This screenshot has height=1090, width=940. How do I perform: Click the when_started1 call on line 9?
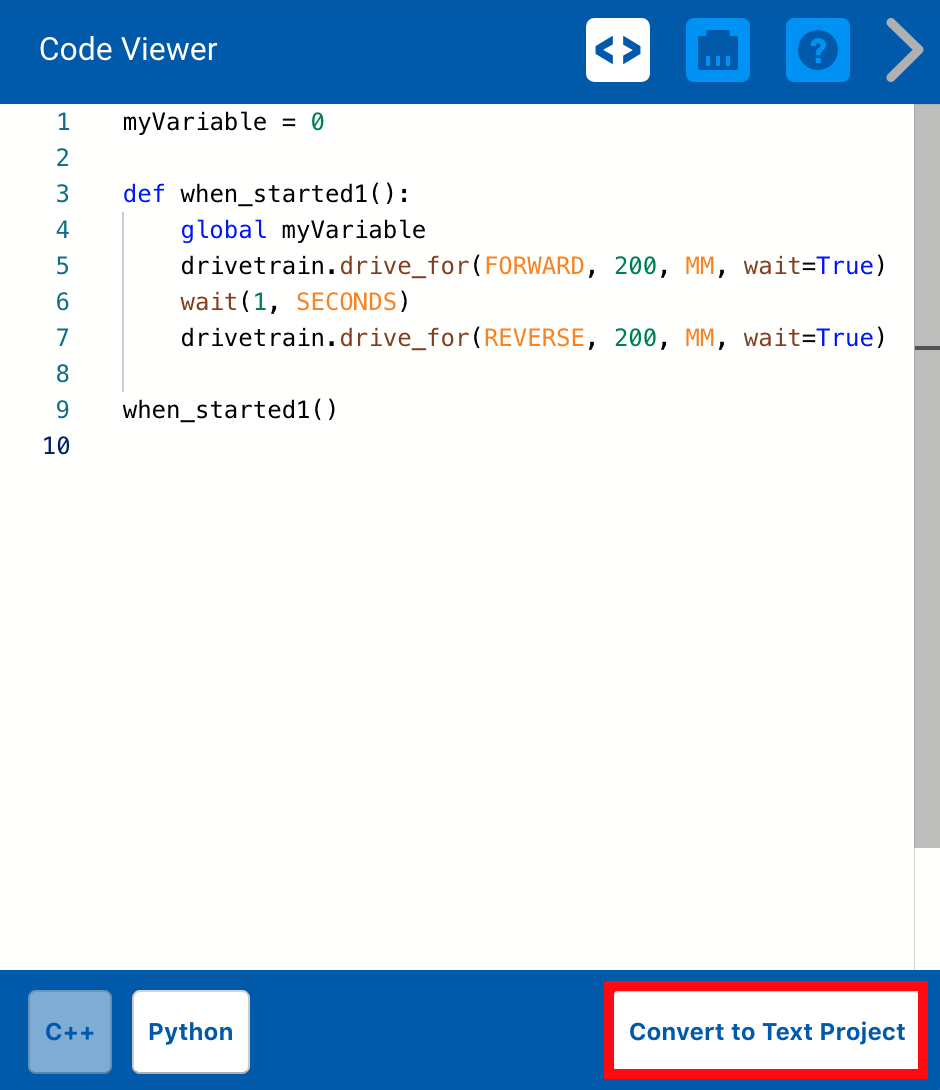pyautogui.click(x=229, y=409)
